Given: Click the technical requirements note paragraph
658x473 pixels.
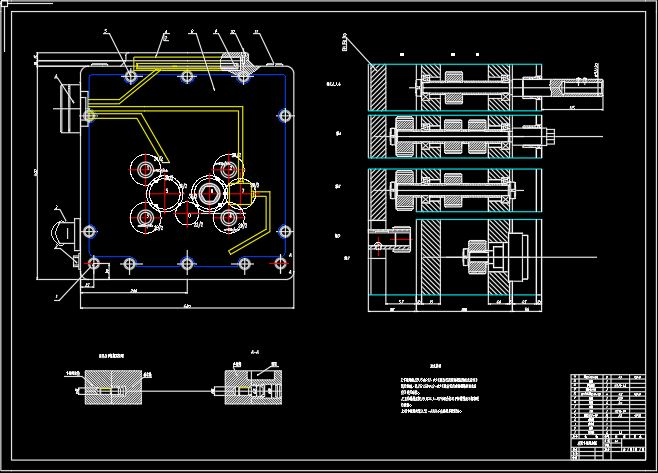Looking at the screenshot, I should (440, 395).
